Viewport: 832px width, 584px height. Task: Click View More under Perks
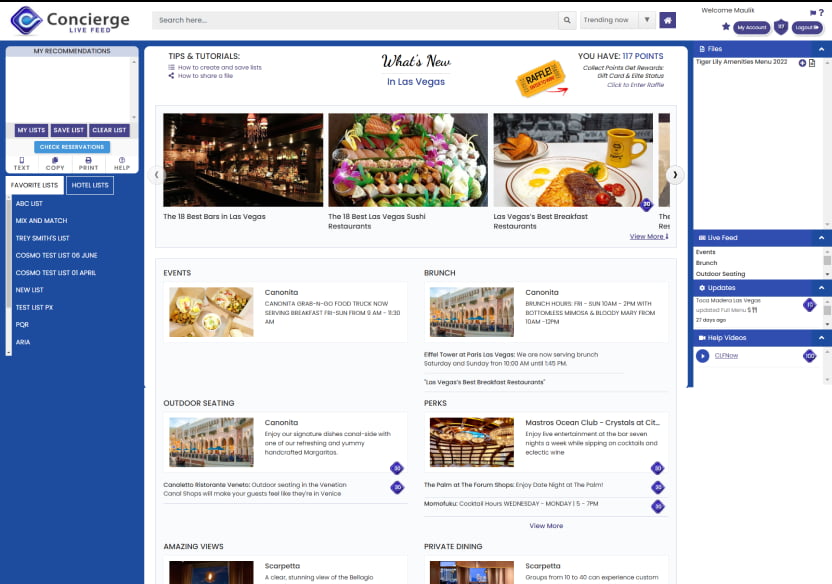(x=546, y=526)
